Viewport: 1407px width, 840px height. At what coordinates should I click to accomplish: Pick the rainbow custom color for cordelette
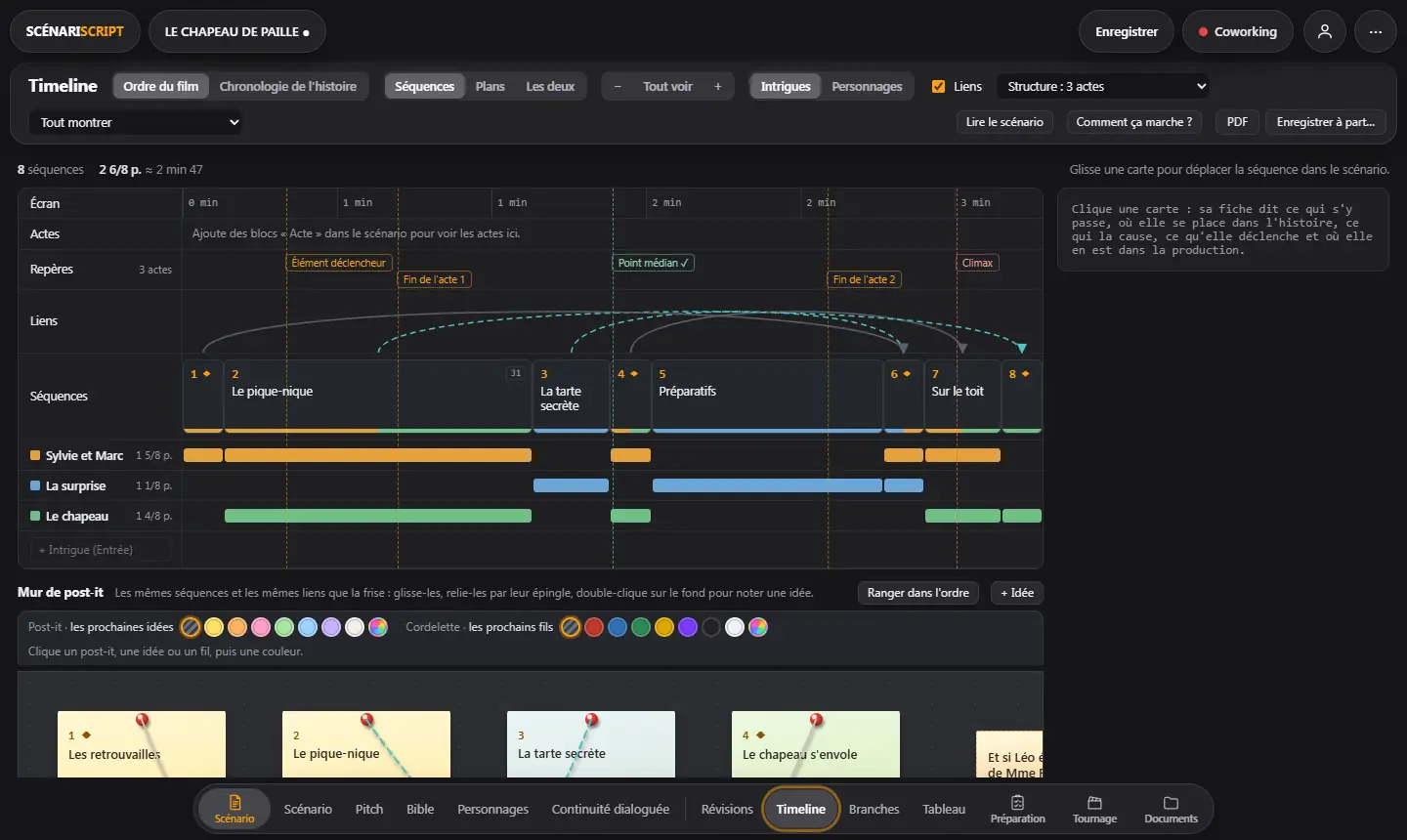[x=758, y=627]
